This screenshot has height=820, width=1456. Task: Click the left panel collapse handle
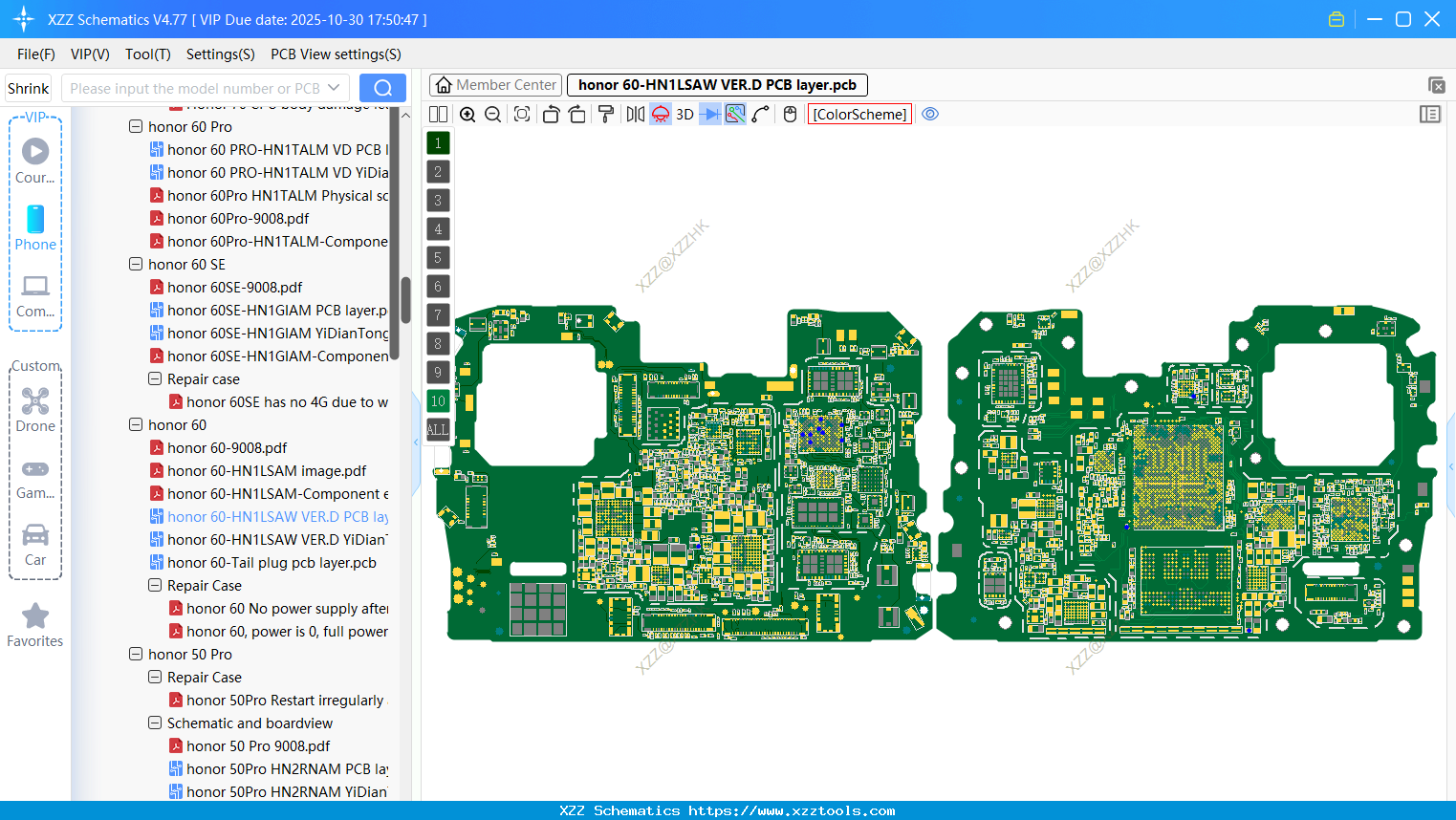tap(416, 442)
